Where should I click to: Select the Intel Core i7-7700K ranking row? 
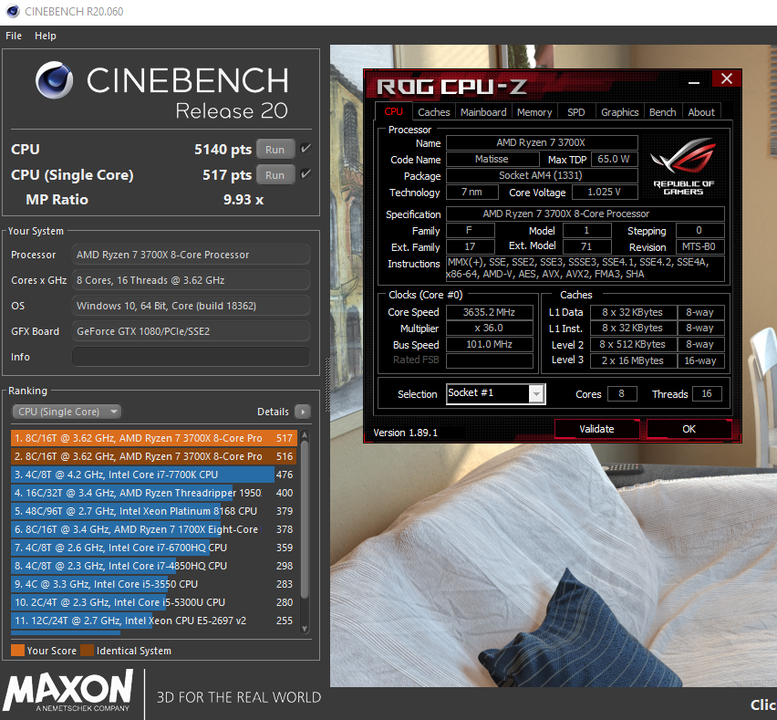pos(154,475)
